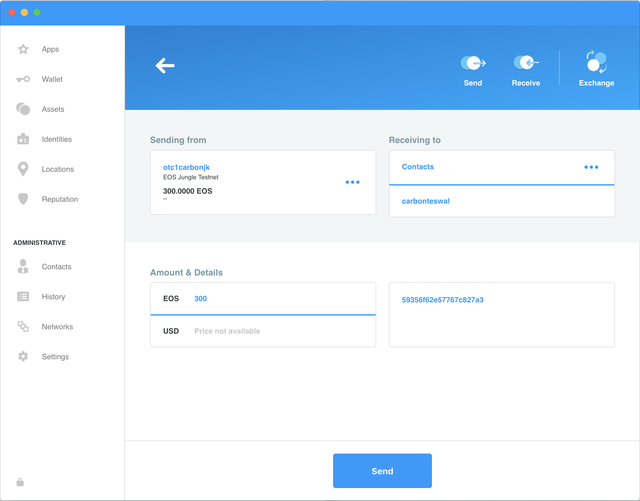
Task: Select the Networks icon
Action: (23, 326)
